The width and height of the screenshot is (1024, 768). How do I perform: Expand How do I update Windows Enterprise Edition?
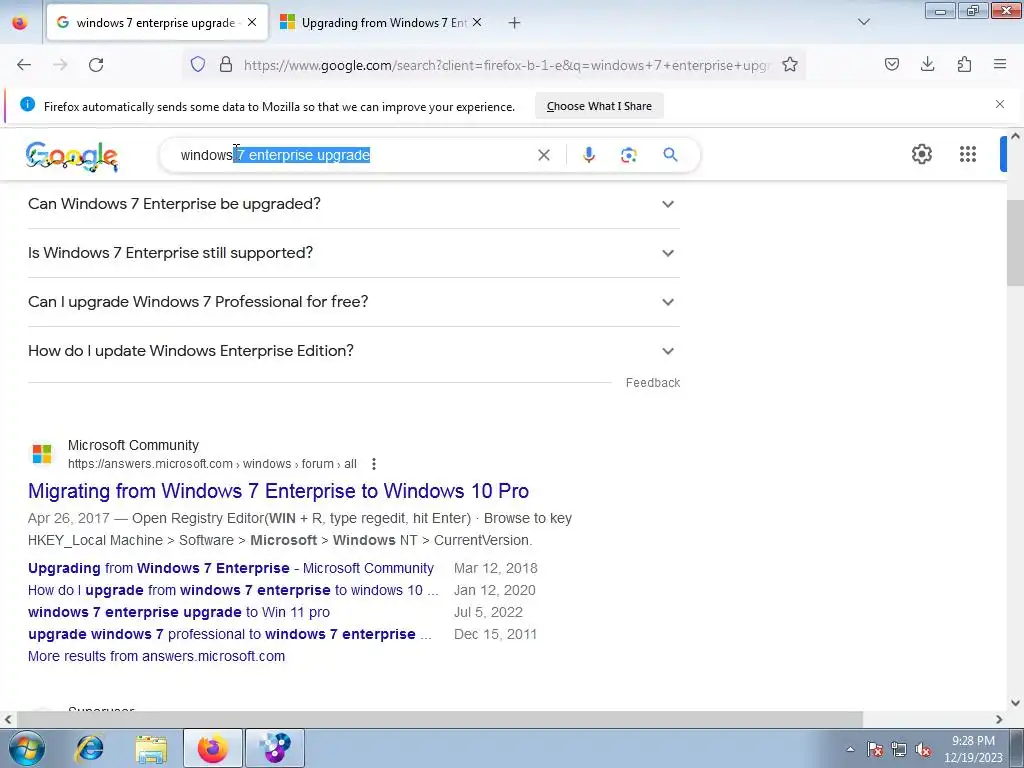tap(353, 351)
